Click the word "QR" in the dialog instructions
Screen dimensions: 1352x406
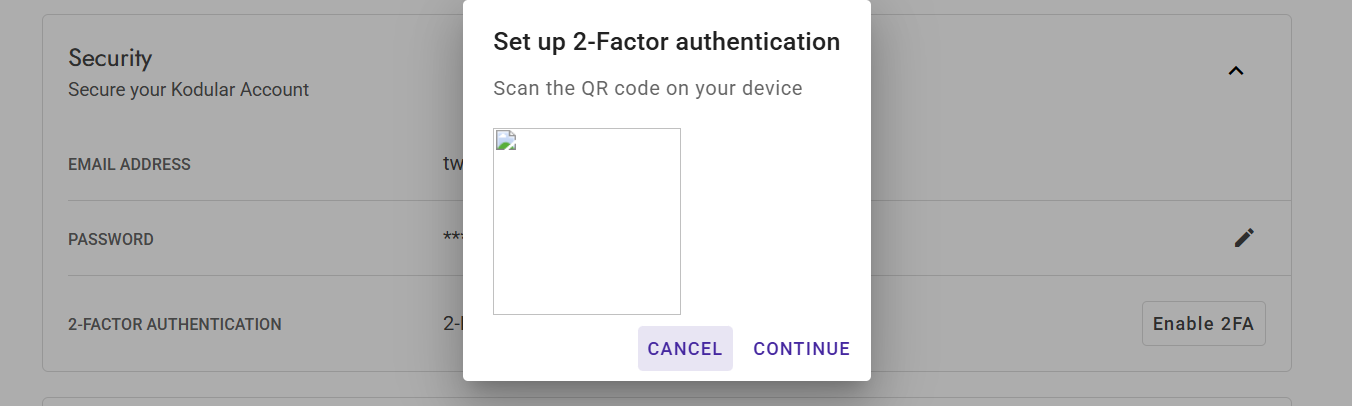click(x=592, y=88)
